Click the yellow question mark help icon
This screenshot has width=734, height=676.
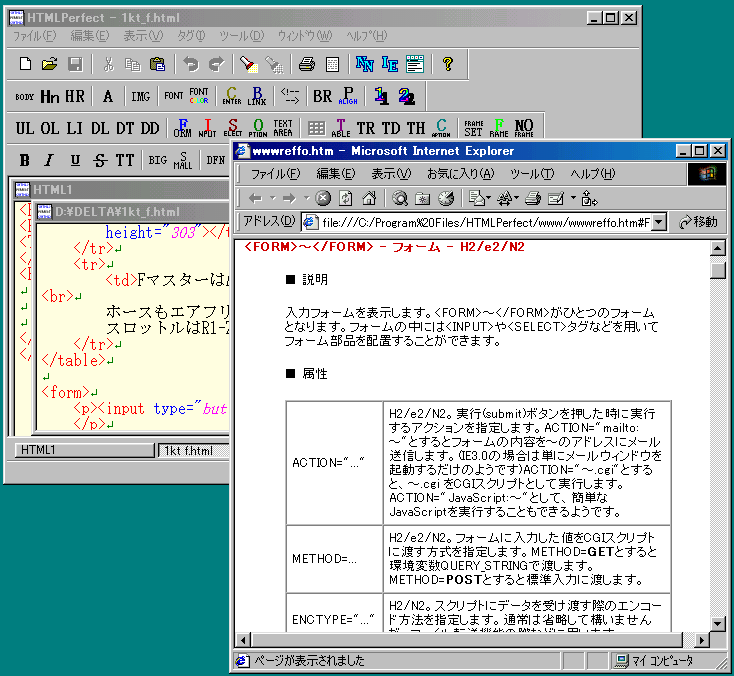448,64
